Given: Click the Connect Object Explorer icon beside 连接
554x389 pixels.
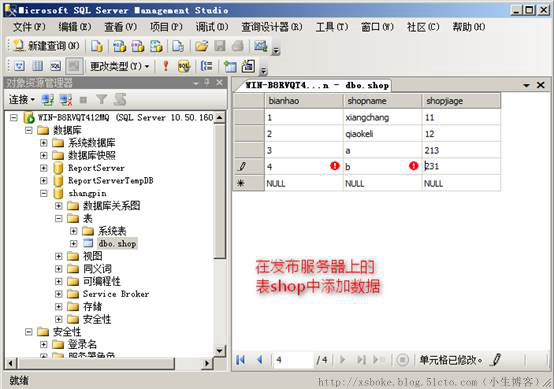Looking at the screenshot, I should tap(48, 100).
